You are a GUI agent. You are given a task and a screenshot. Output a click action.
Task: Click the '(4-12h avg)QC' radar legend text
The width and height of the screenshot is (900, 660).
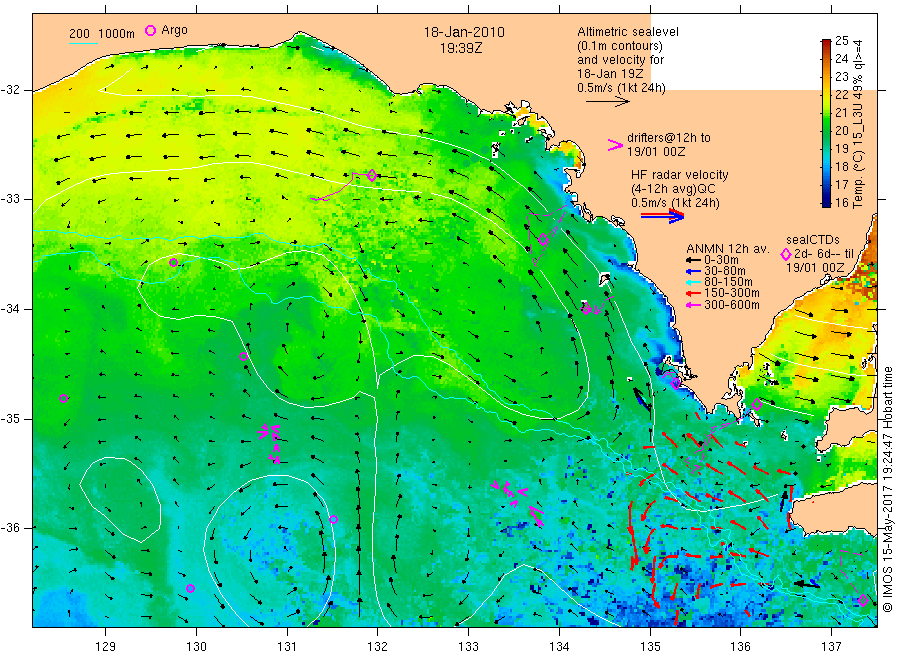(673, 189)
